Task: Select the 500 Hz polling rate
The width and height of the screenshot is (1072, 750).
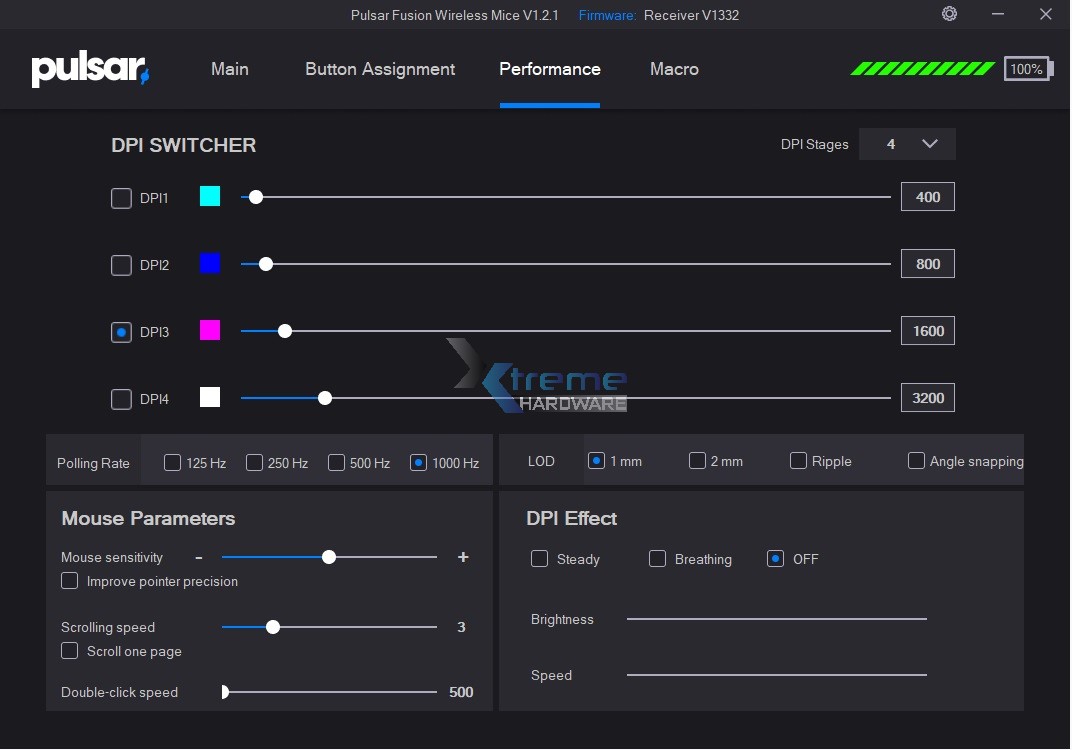Action: (x=337, y=463)
